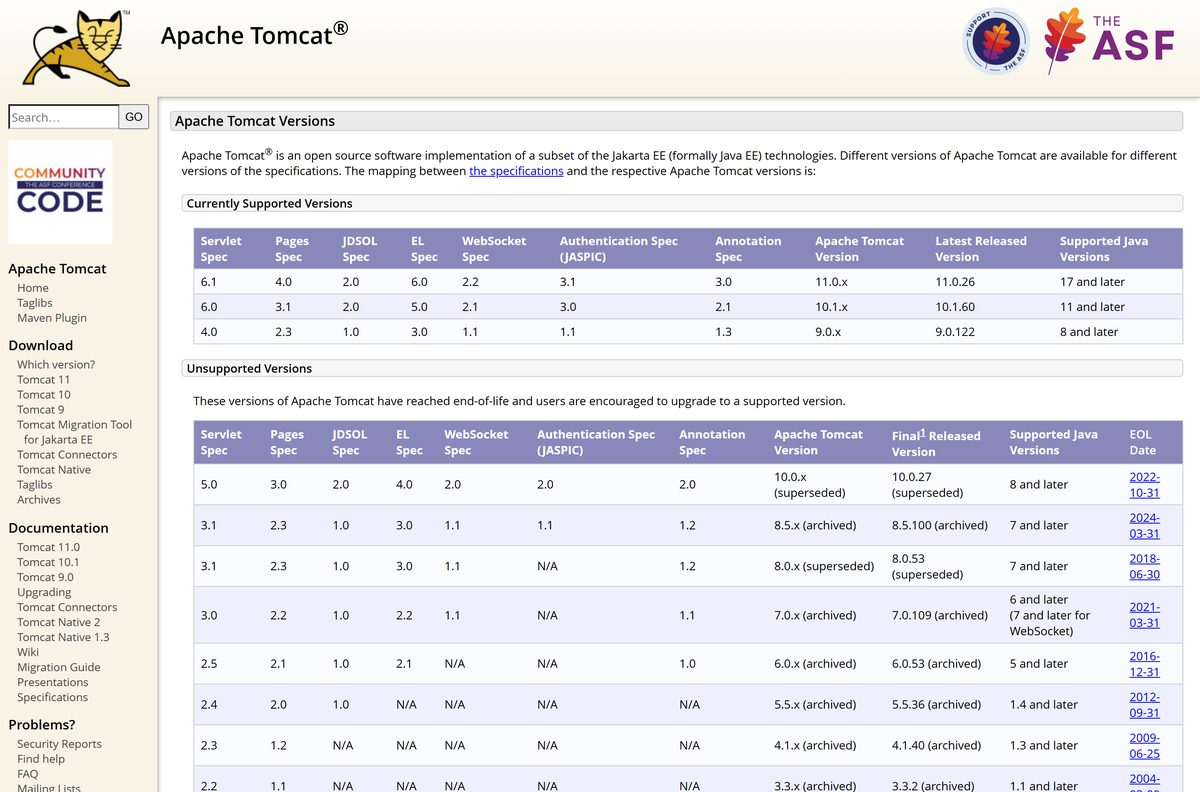Select '7.0.109 (archived)' cell
The image size is (1200, 792).
[943, 615]
